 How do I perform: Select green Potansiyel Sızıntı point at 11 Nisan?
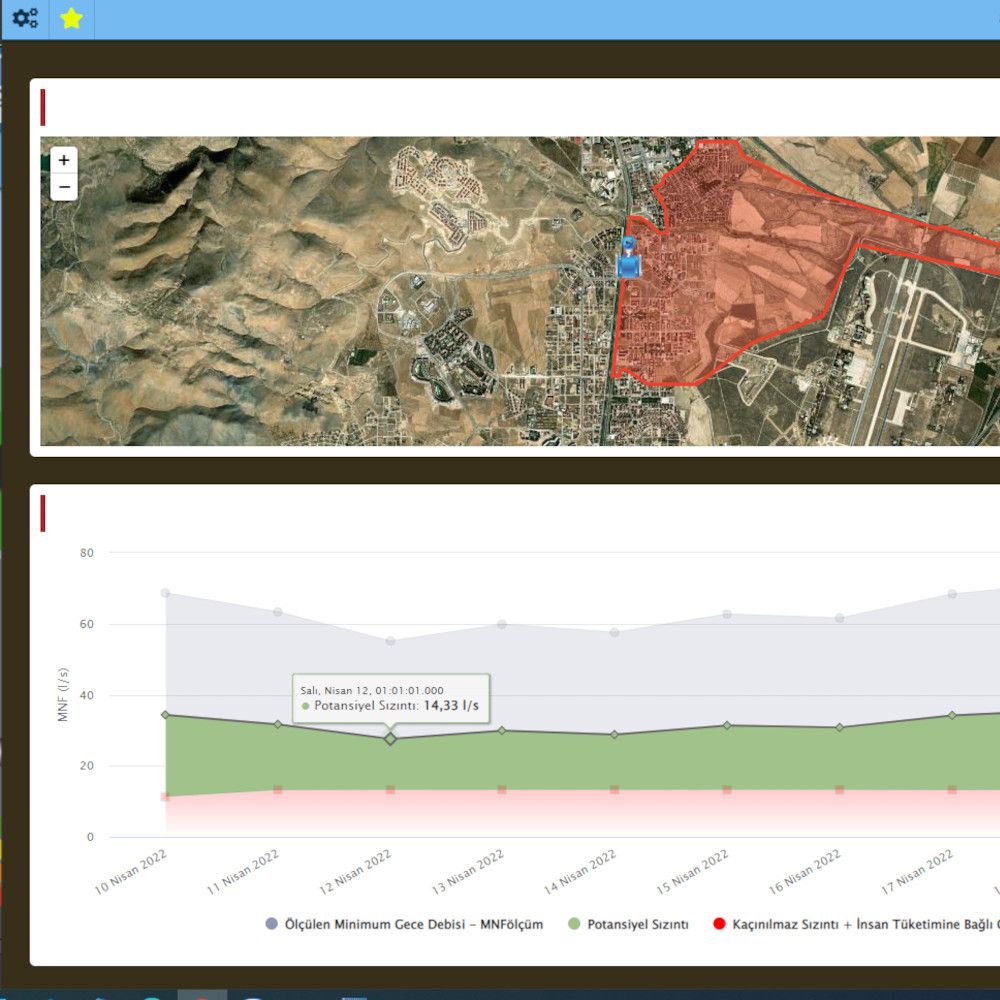point(278,724)
